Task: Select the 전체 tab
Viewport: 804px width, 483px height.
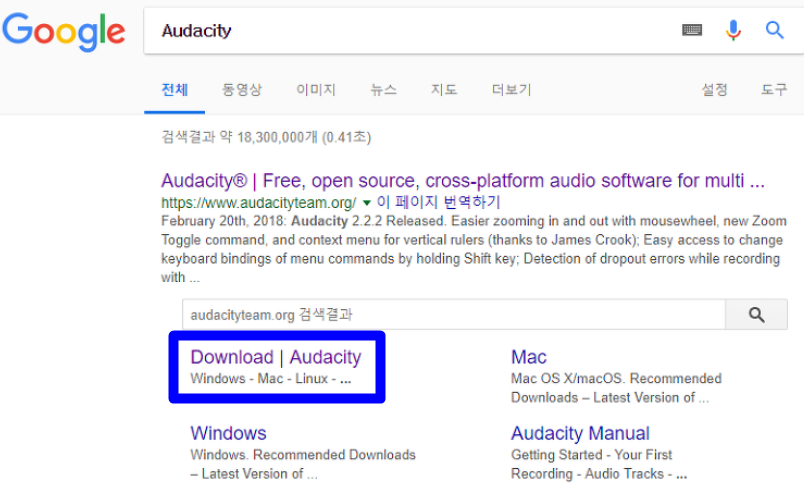Action: pyautogui.click(x=175, y=90)
